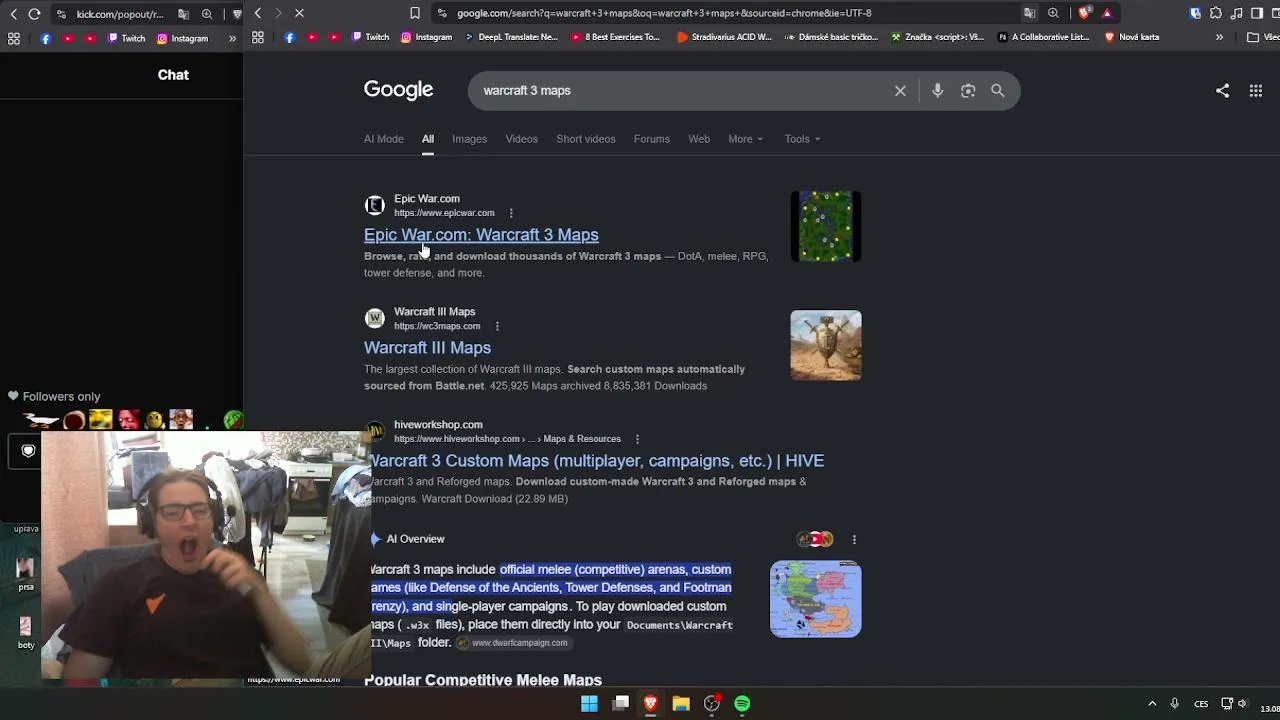Open the HIVE Custom Maps result link
This screenshot has width=1280, height=720.
596,461
